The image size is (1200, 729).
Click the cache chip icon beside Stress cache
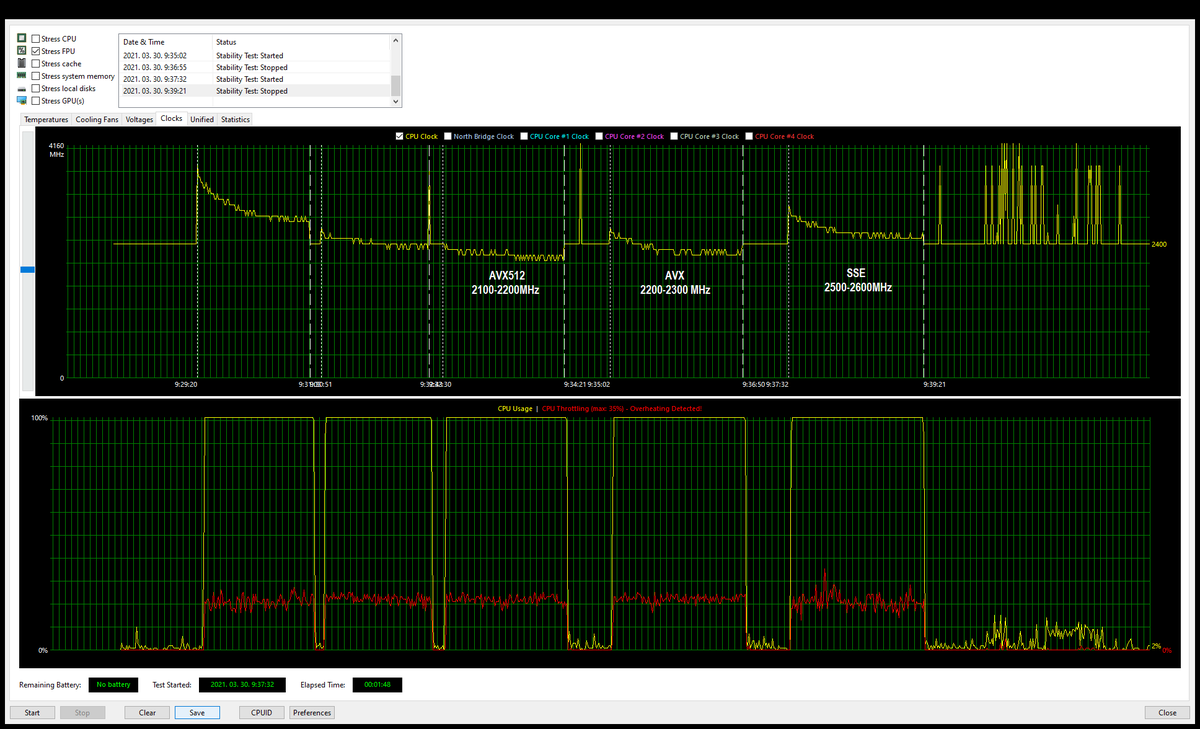click(22, 63)
